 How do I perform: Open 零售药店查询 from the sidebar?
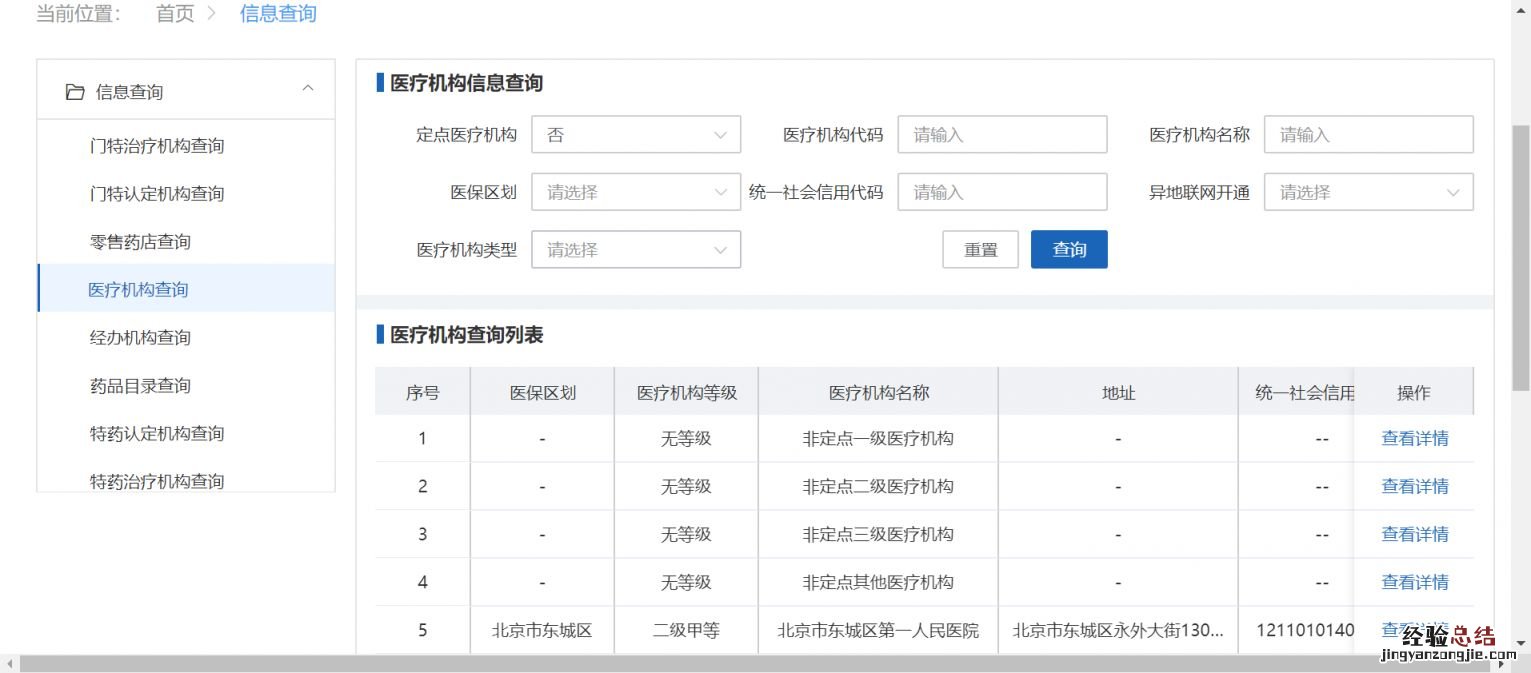pyautogui.click(x=140, y=242)
